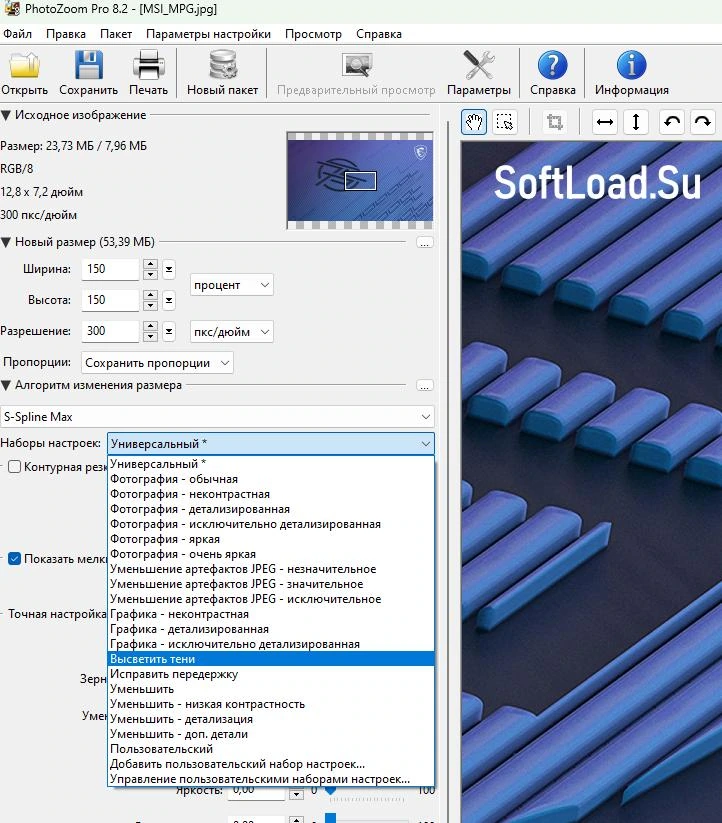
Task: Choose preset Фотография - неконтрастная
Action: (271, 494)
